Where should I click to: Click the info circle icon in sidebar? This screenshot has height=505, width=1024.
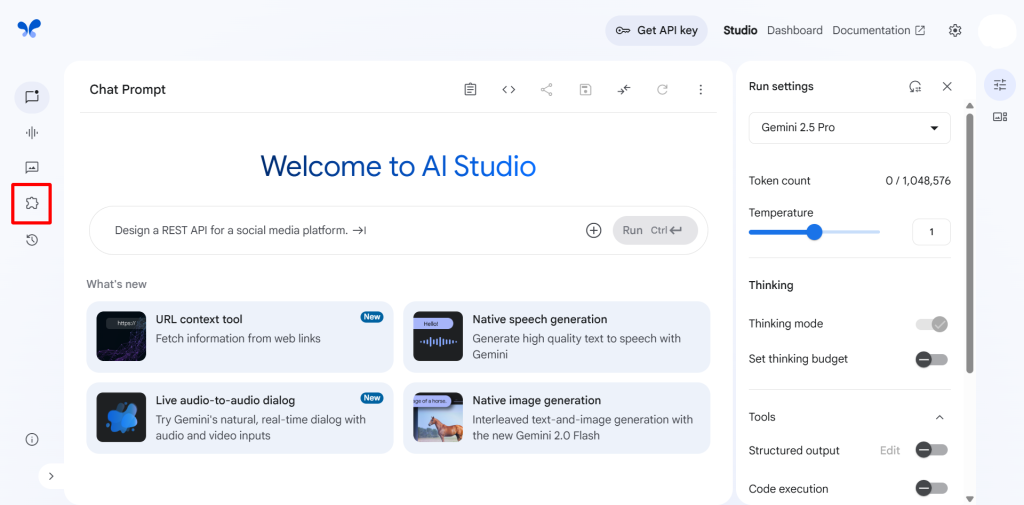32,440
